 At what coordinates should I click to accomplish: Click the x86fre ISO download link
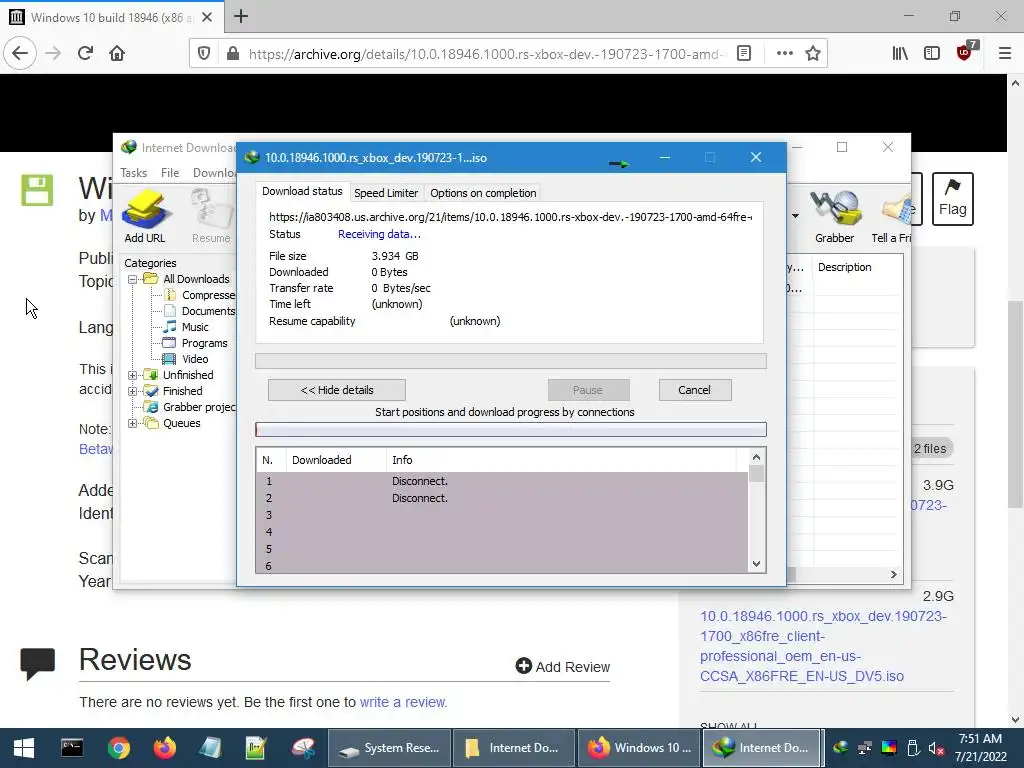[823, 646]
